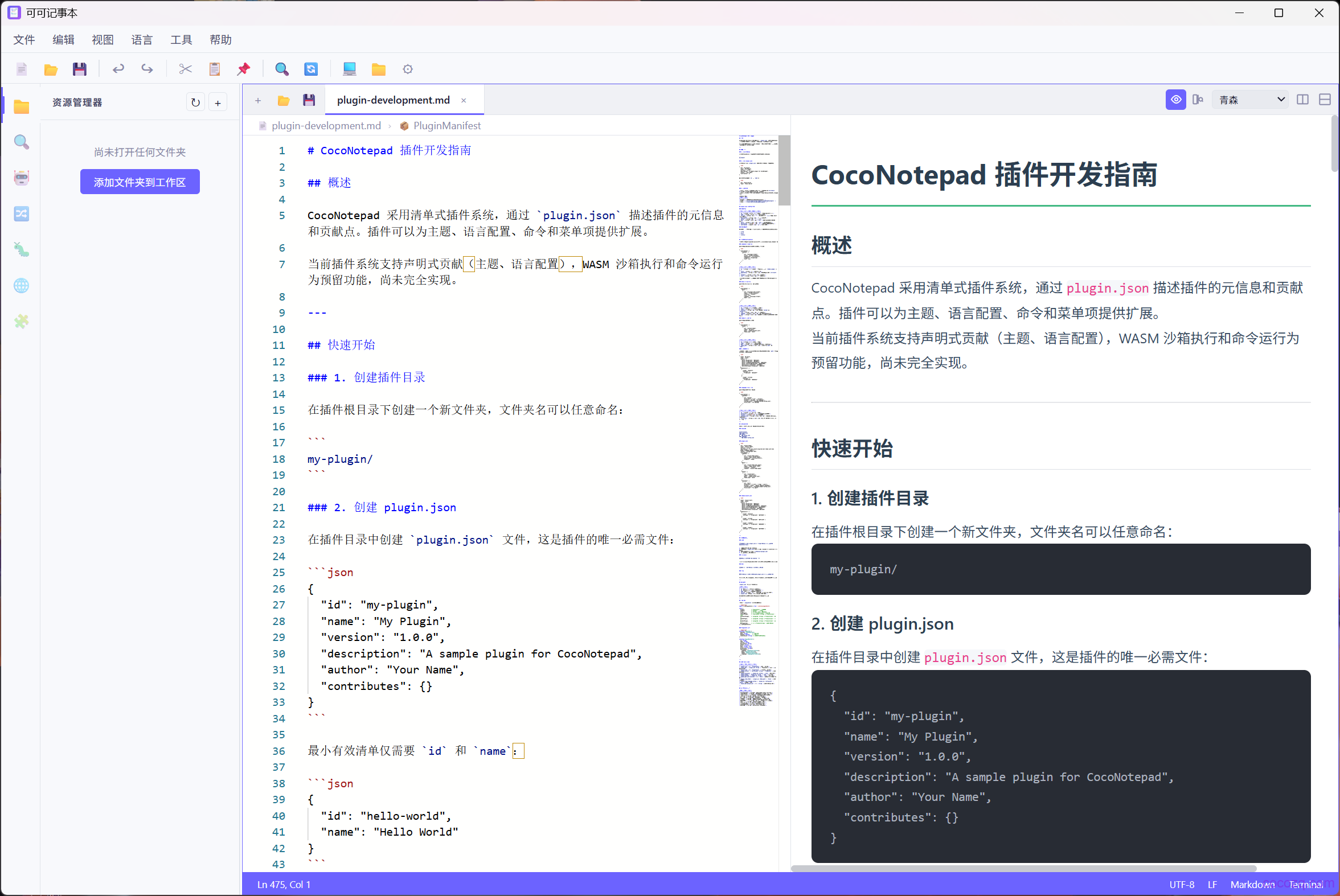Open the 工具 menu
Viewport: 1340px width, 896px height.
tap(181, 39)
